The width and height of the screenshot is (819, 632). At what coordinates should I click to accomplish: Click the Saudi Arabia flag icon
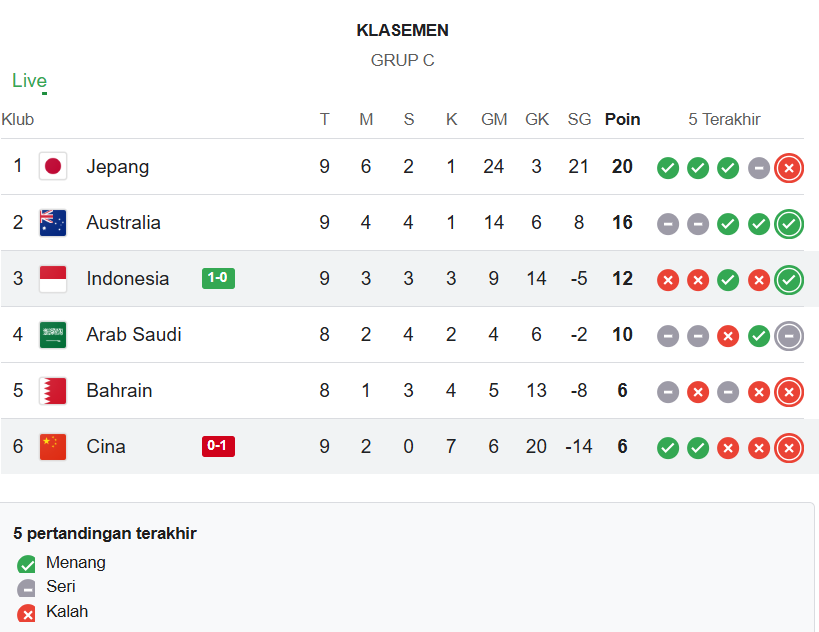tap(53, 335)
